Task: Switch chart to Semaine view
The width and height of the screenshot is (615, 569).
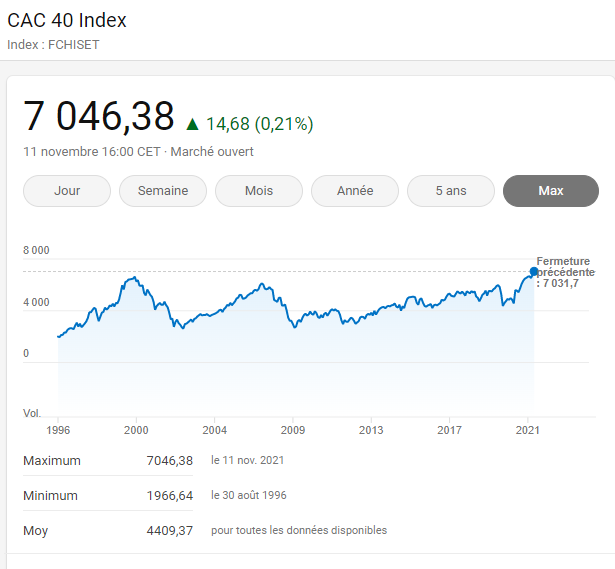Action: tap(163, 191)
